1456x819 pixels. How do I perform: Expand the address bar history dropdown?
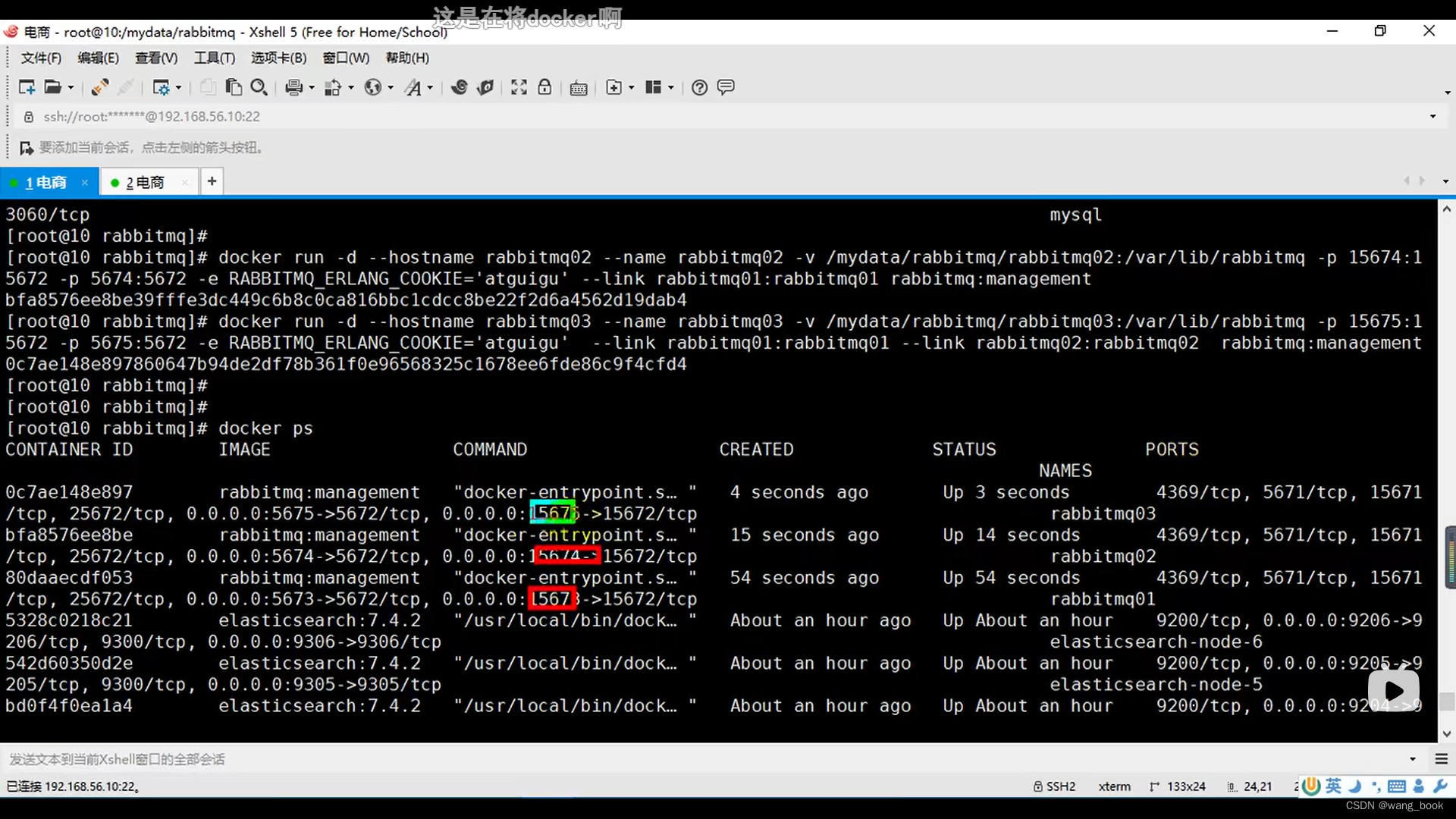(1432, 117)
